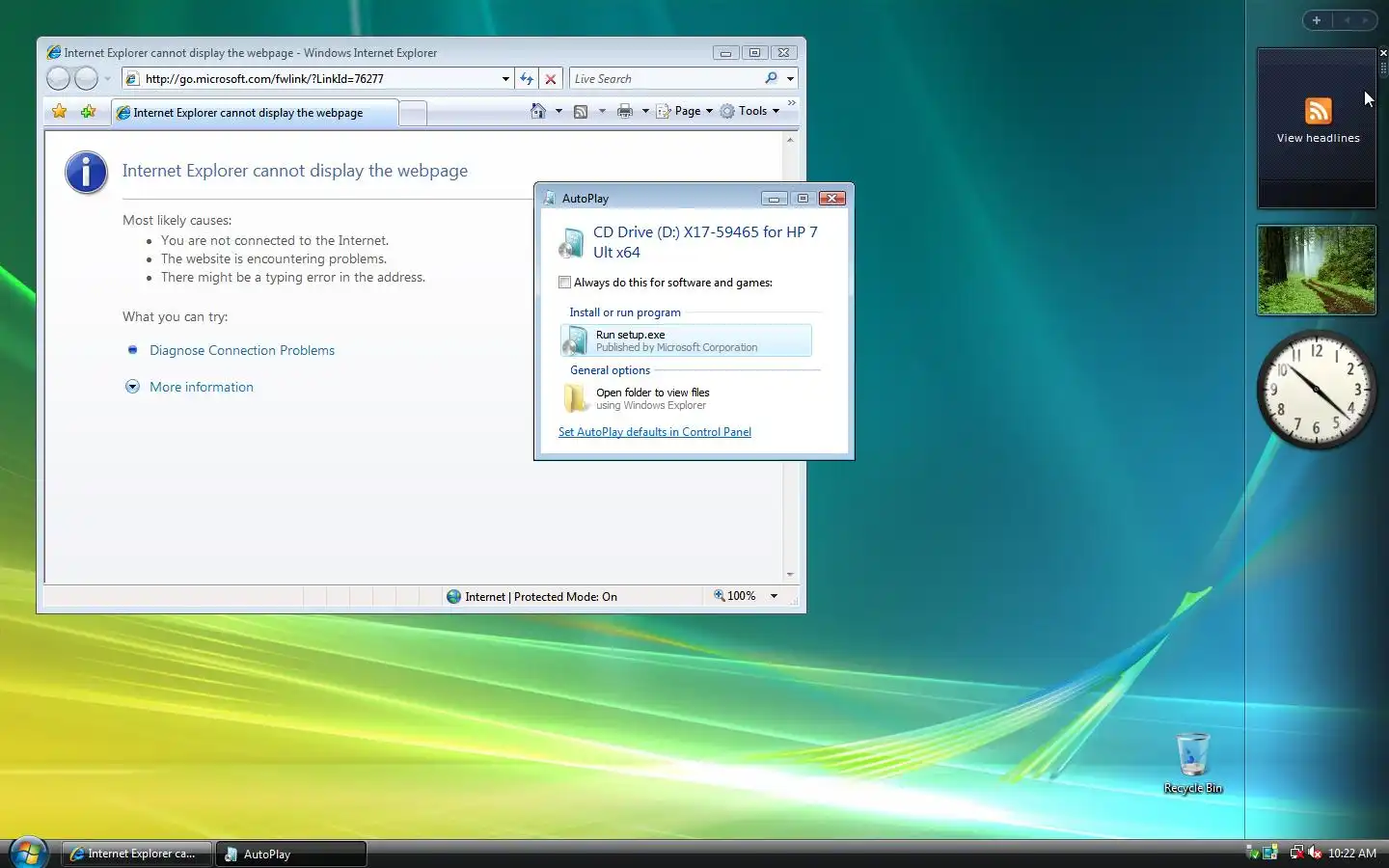Expand the Feeds dropdown arrow
1389x868 pixels.
pyautogui.click(x=602, y=111)
